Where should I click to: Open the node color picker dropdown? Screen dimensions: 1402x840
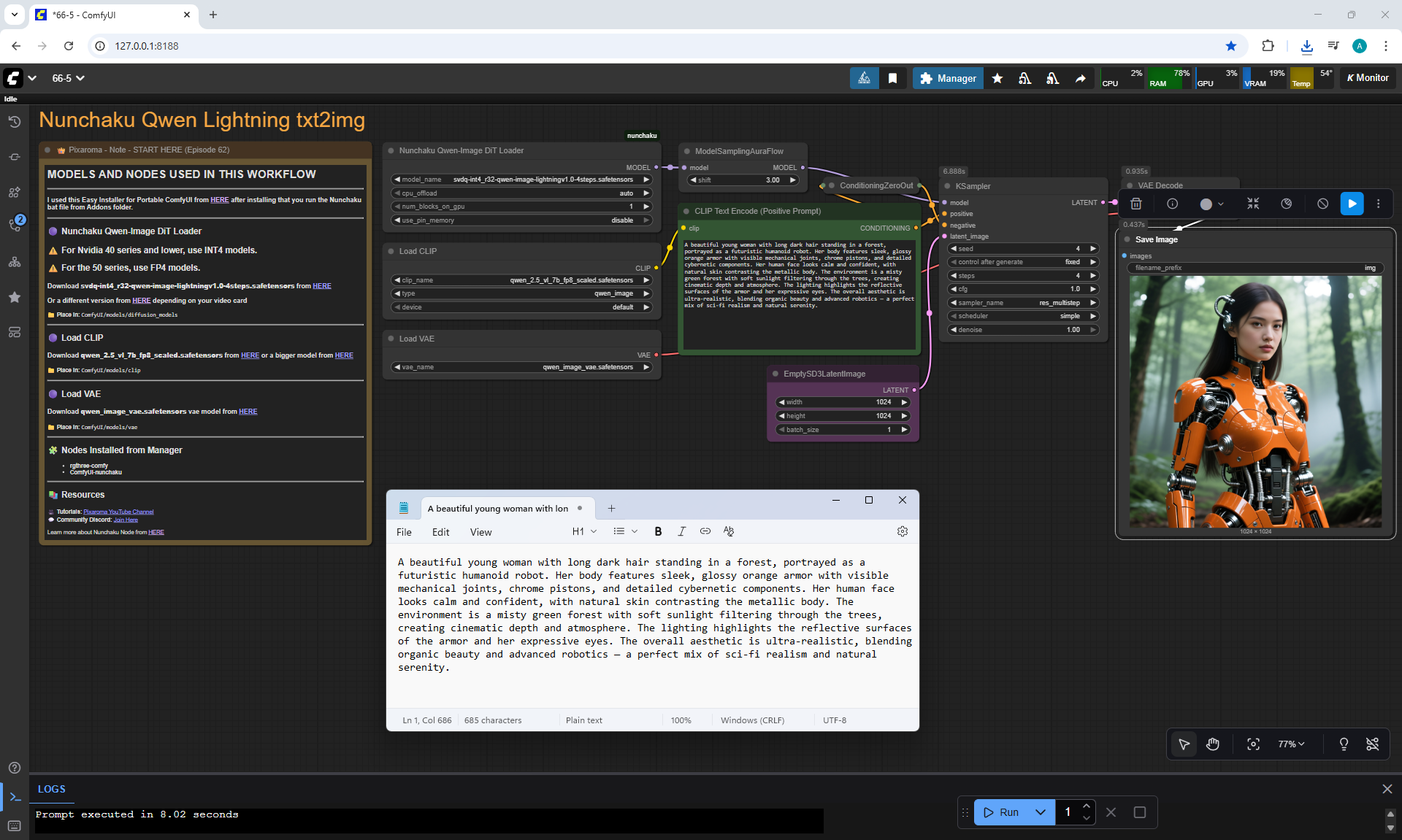(1221, 204)
